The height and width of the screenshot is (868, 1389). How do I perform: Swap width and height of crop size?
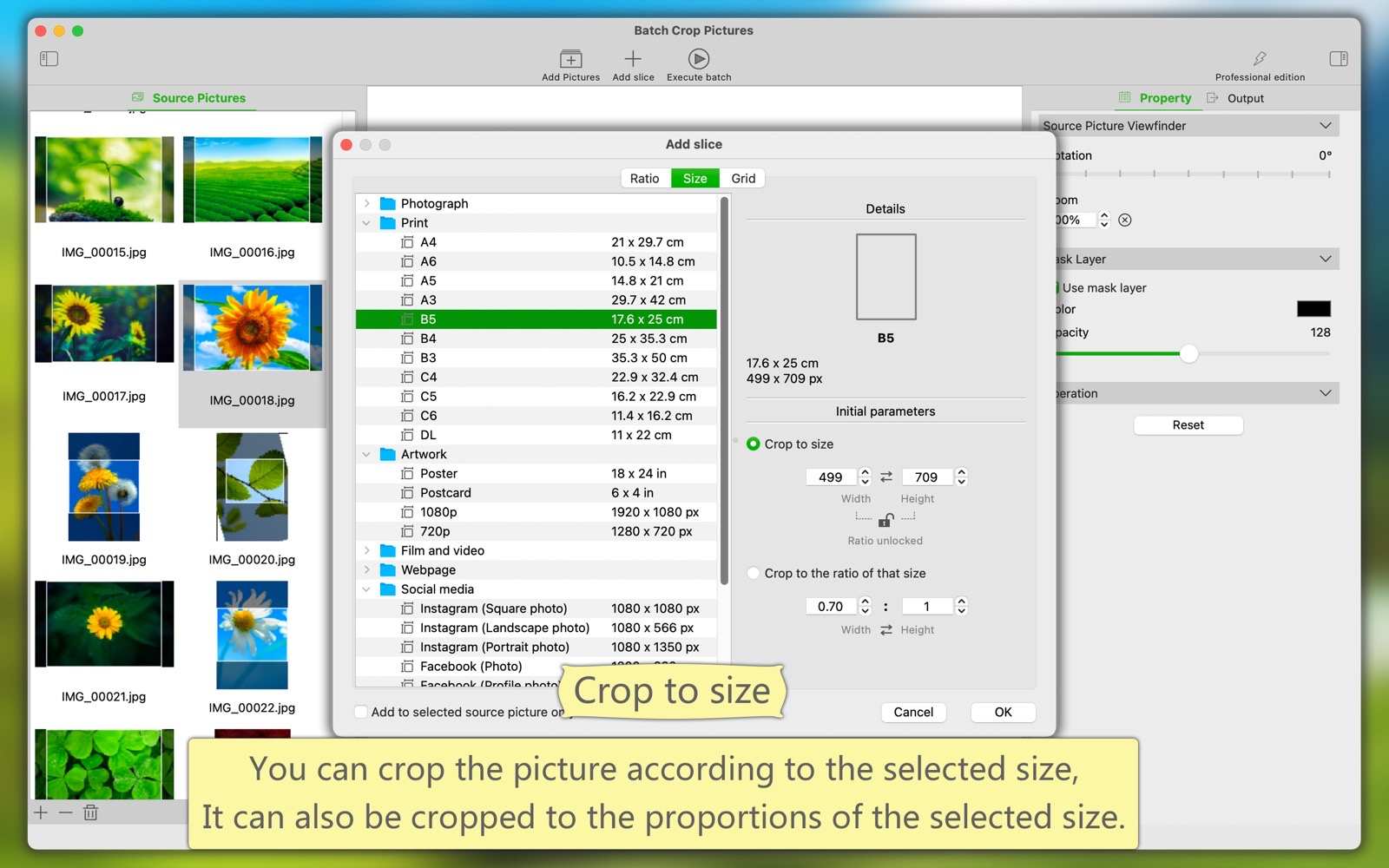point(886,477)
